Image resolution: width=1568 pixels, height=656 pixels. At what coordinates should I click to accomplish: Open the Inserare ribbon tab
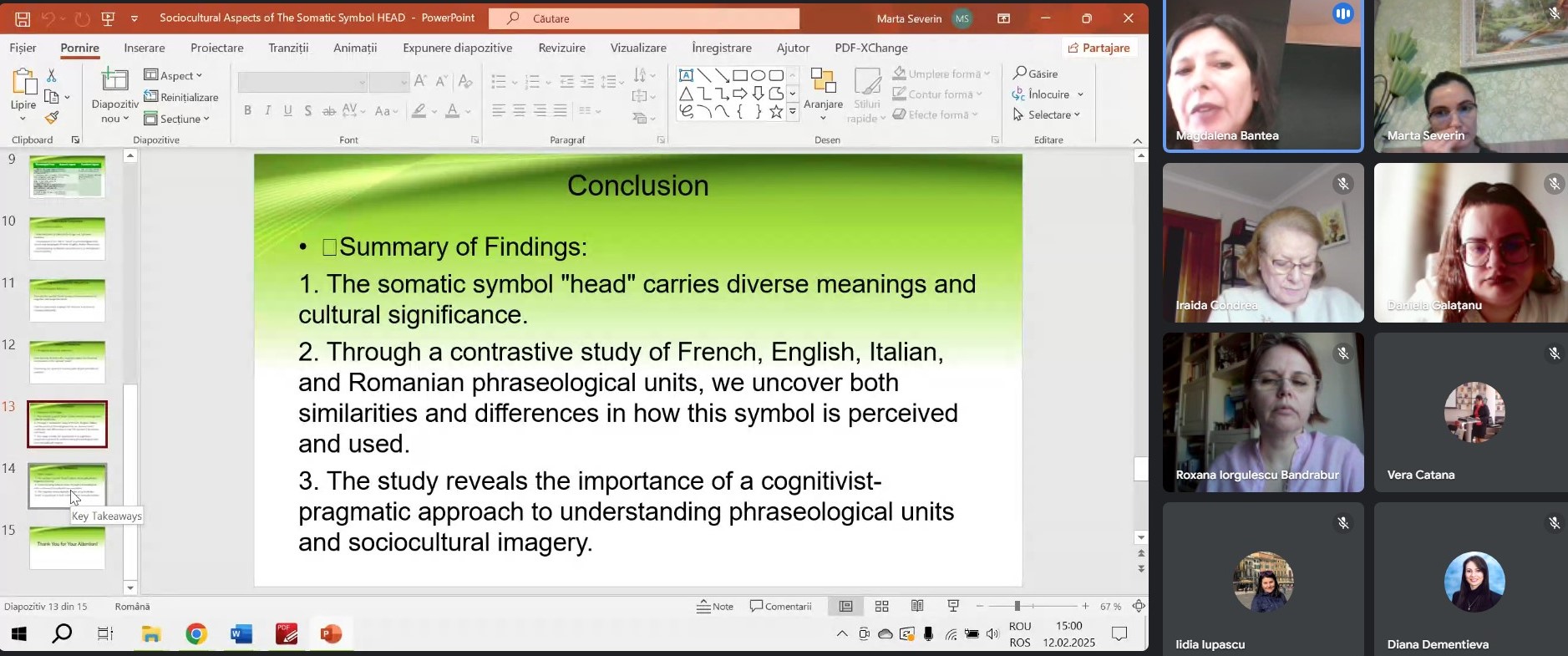(145, 48)
